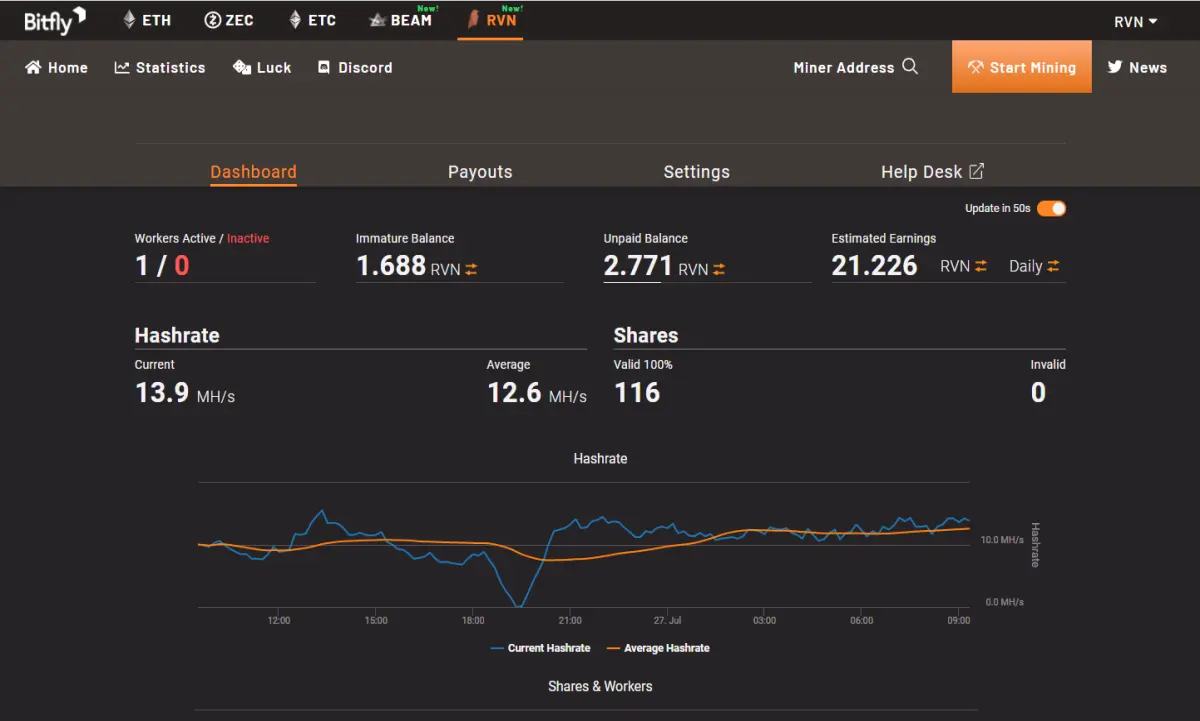Screen dimensions: 1200x721
Task: Click the Estimated Earnings 21.226 value
Action: coord(874,265)
